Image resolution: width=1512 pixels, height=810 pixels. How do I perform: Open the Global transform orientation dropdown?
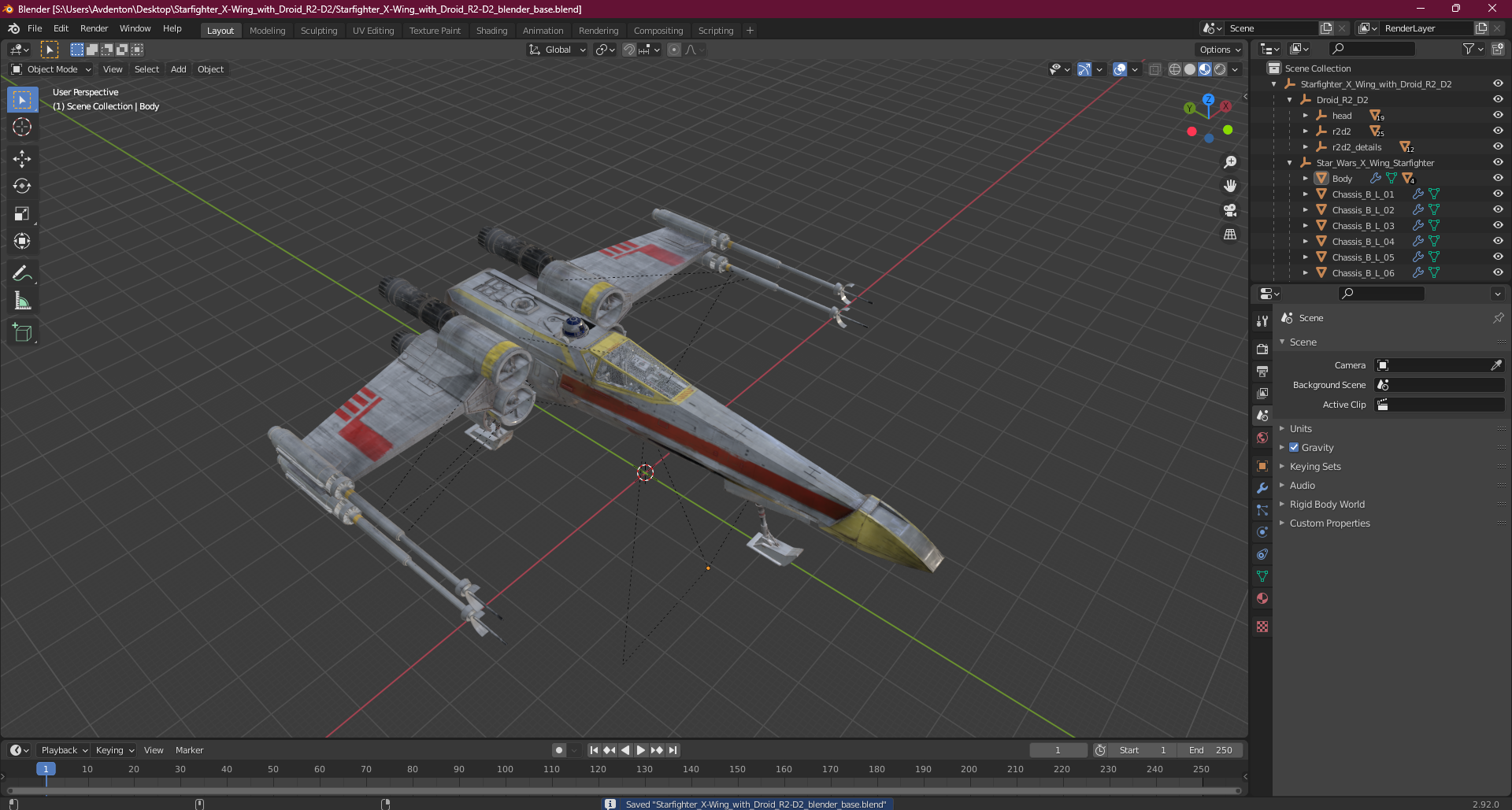[x=558, y=50]
